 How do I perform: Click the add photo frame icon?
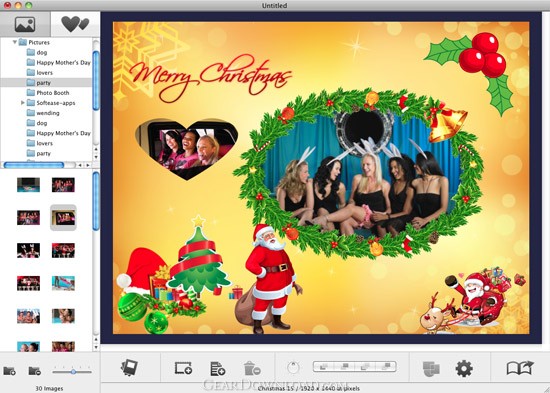point(183,368)
